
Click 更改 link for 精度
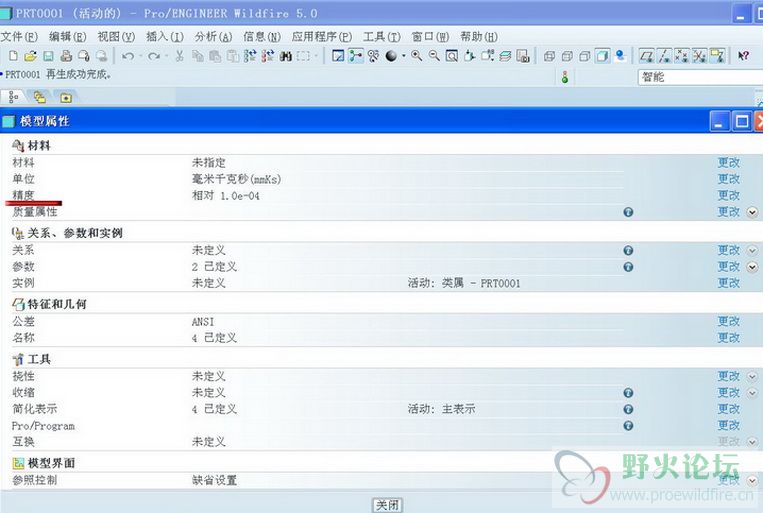click(x=728, y=196)
